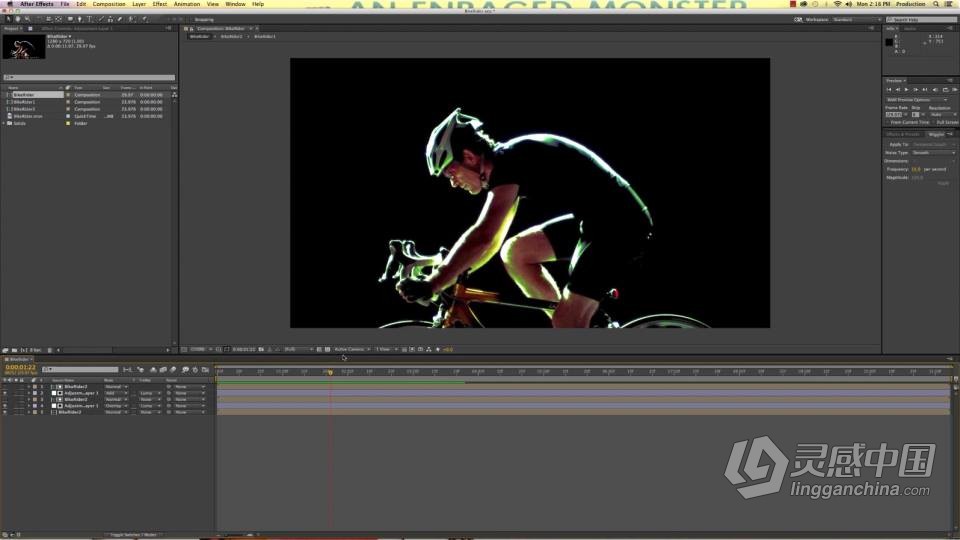Select the Zoom magnifier tool
The width and height of the screenshot is (960, 540).
coord(28,19)
